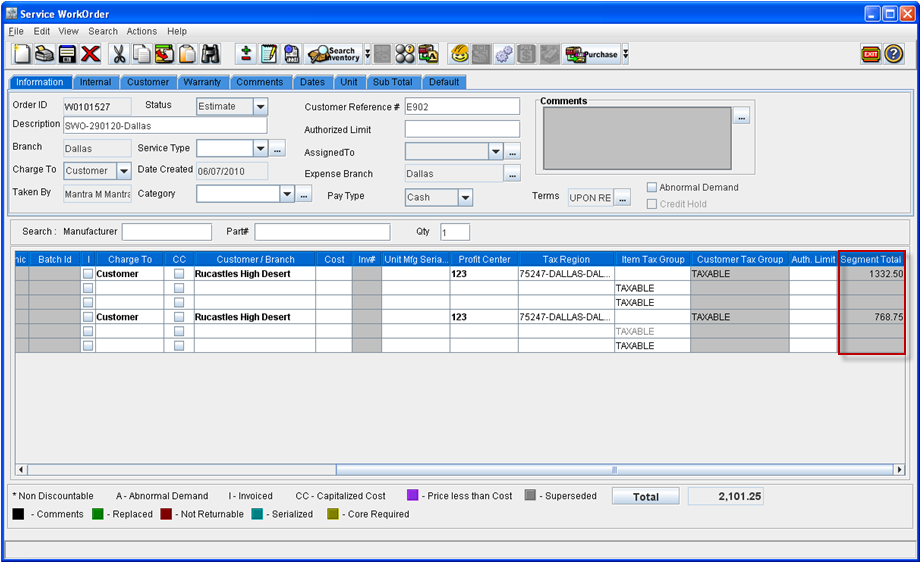
Task: Click the red box and letter A toolbar icon
Action: pyautogui.click(x=428, y=54)
